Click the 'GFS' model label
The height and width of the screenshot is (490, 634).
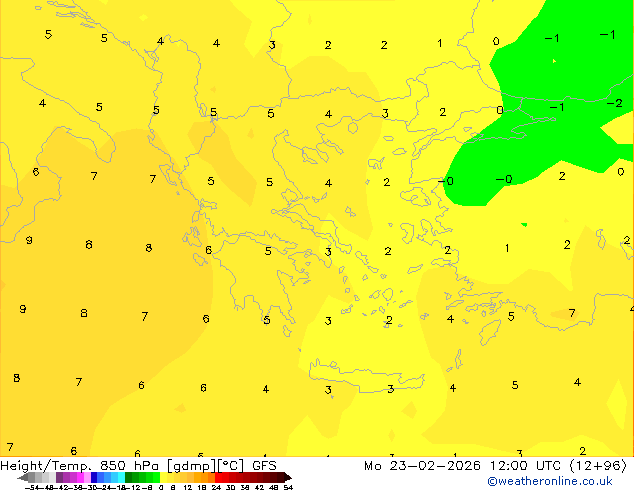264,466
